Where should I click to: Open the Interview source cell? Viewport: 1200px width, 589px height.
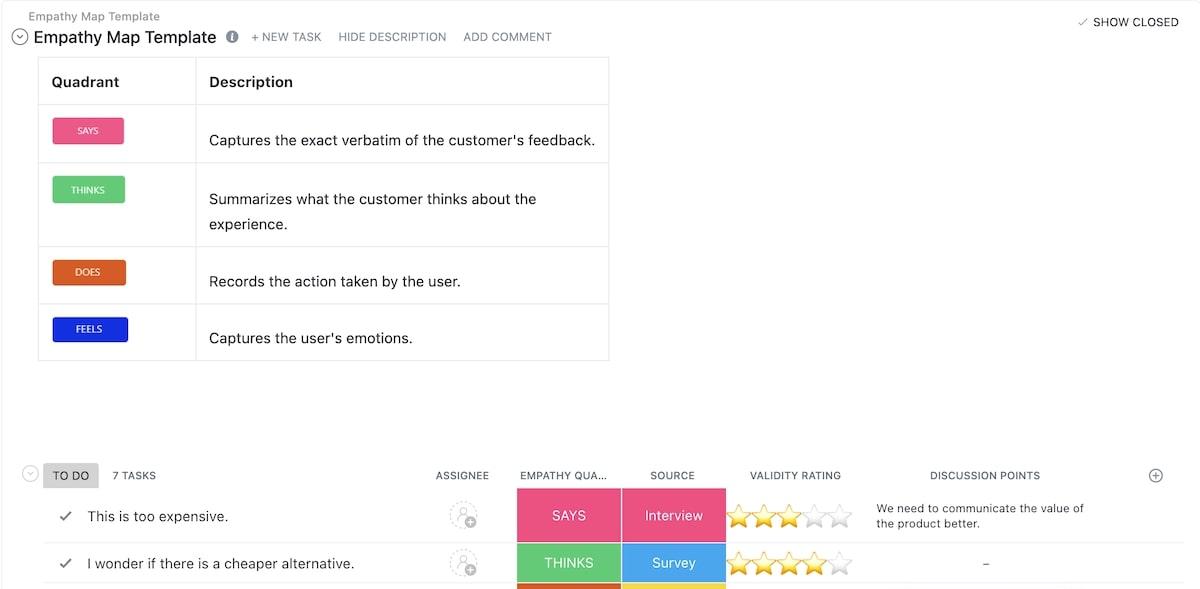point(673,516)
